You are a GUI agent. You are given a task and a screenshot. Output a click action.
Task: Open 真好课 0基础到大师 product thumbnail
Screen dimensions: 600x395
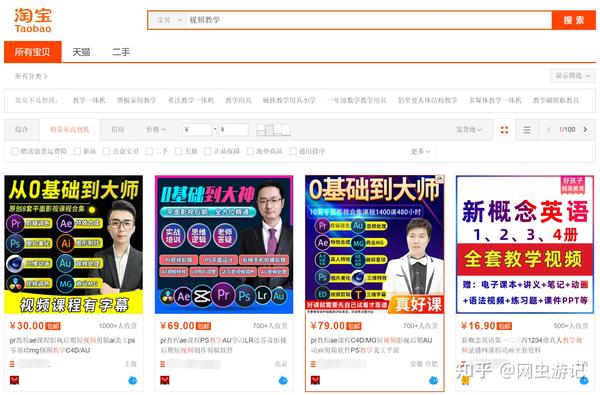(x=374, y=245)
